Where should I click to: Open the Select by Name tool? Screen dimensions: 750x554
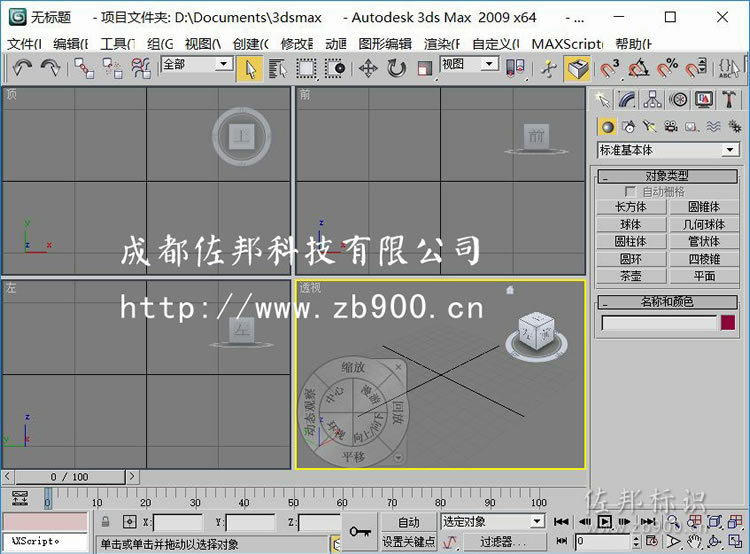(277, 68)
